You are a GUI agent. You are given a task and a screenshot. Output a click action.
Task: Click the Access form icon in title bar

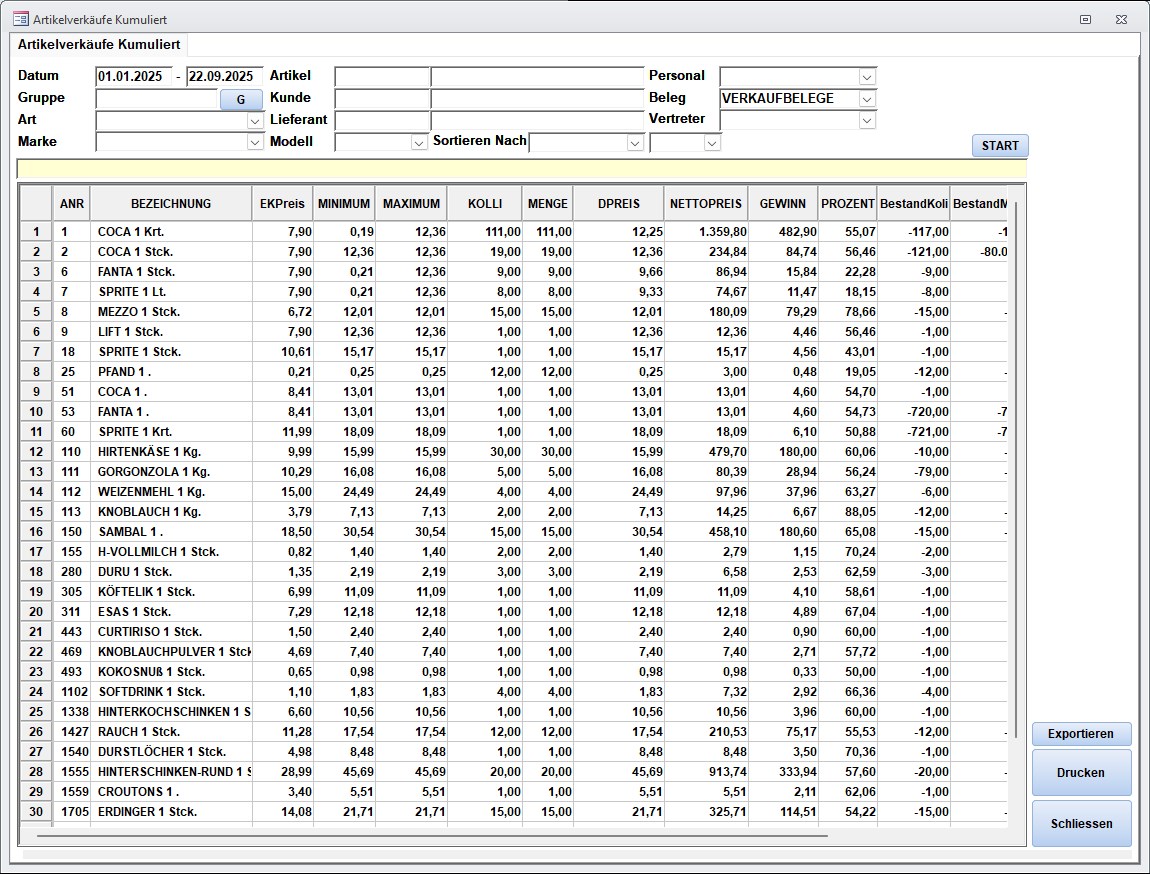coord(20,19)
